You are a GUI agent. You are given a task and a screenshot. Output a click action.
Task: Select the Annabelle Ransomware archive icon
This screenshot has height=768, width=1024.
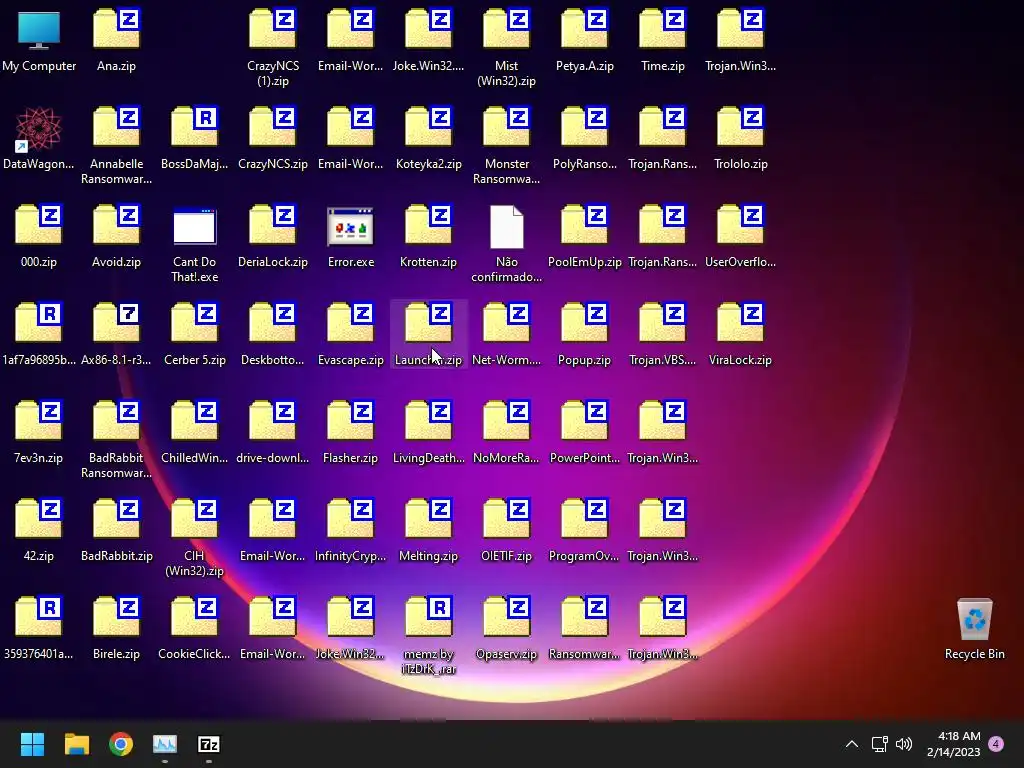click(x=116, y=127)
